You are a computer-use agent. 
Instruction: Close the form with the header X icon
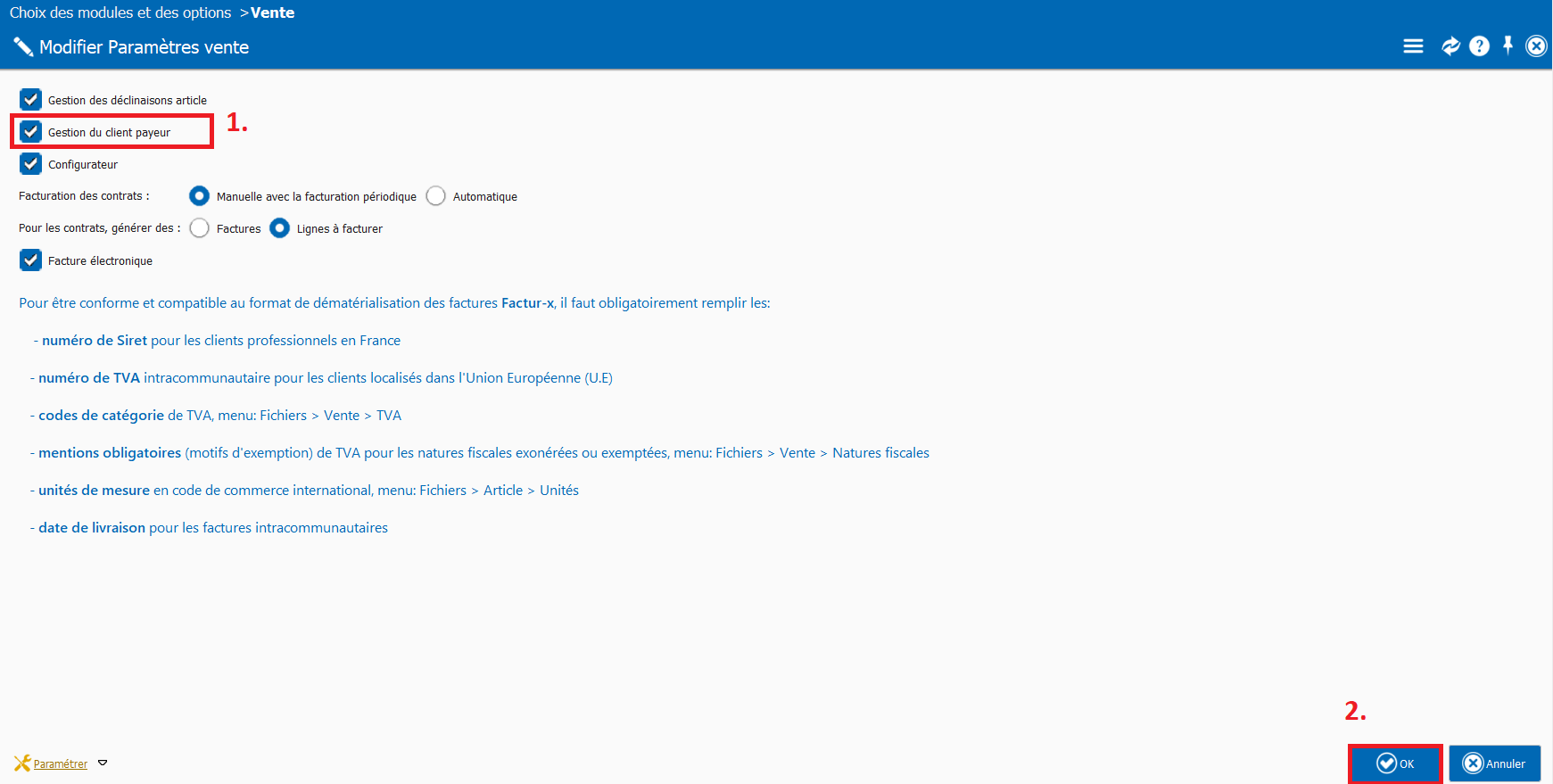tap(1536, 46)
